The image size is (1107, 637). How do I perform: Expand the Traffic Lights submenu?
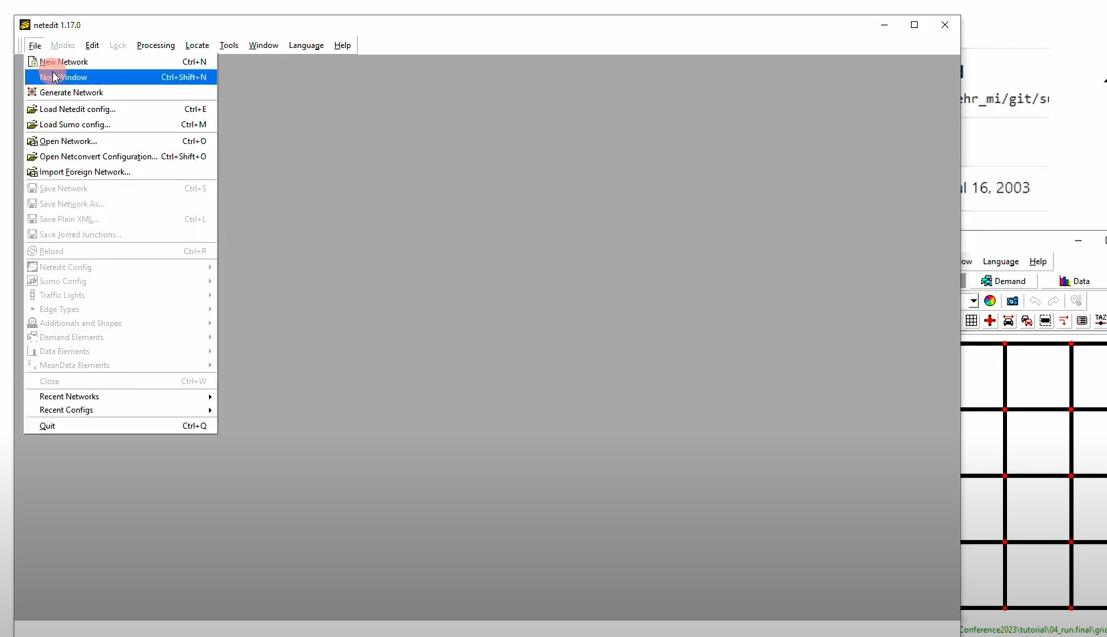[x=121, y=295]
